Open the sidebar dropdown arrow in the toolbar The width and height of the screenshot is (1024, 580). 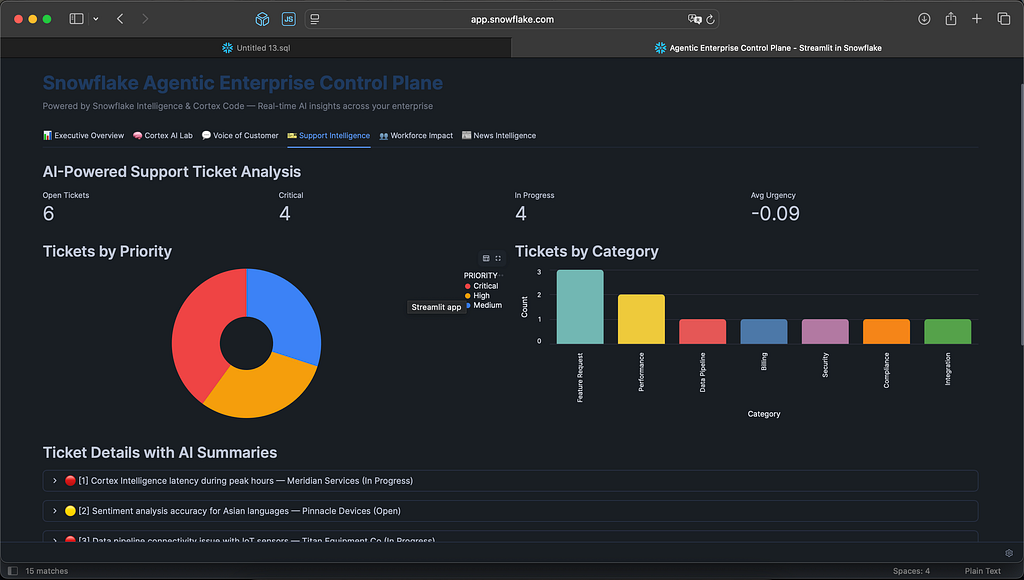coord(96,19)
